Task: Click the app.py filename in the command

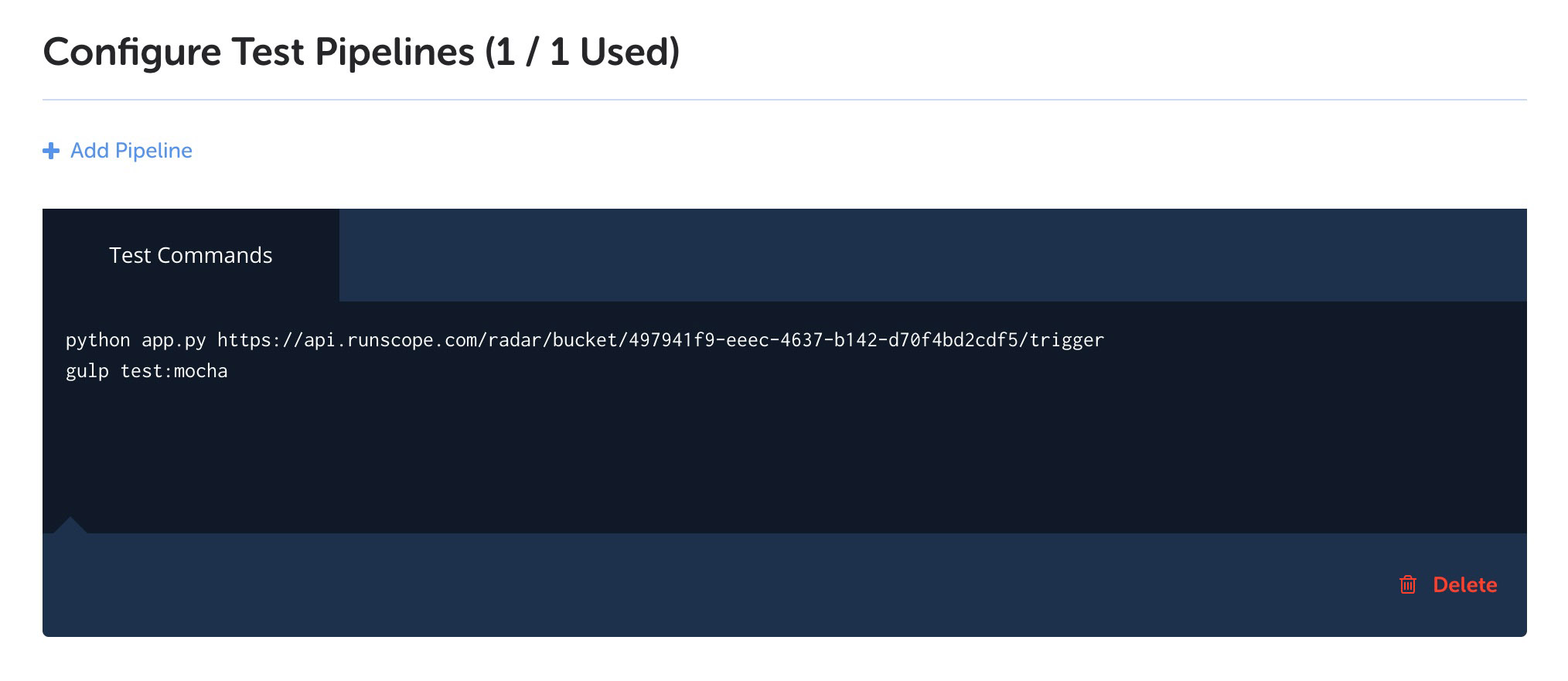Action: tap(174, 340)
